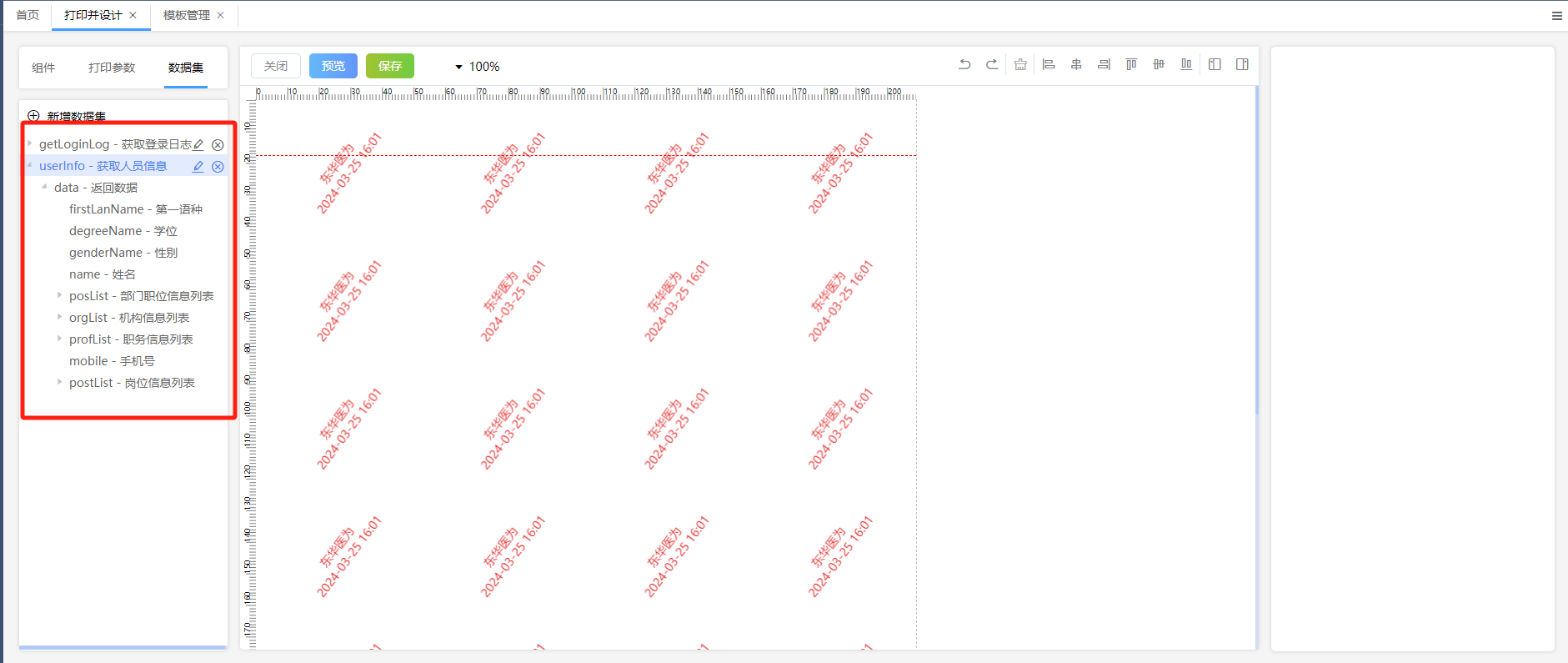The width and height of the screenshot is (1568, 663).
Task: Click the clear canvas broom icon
Action: (x=1020, y=64)
